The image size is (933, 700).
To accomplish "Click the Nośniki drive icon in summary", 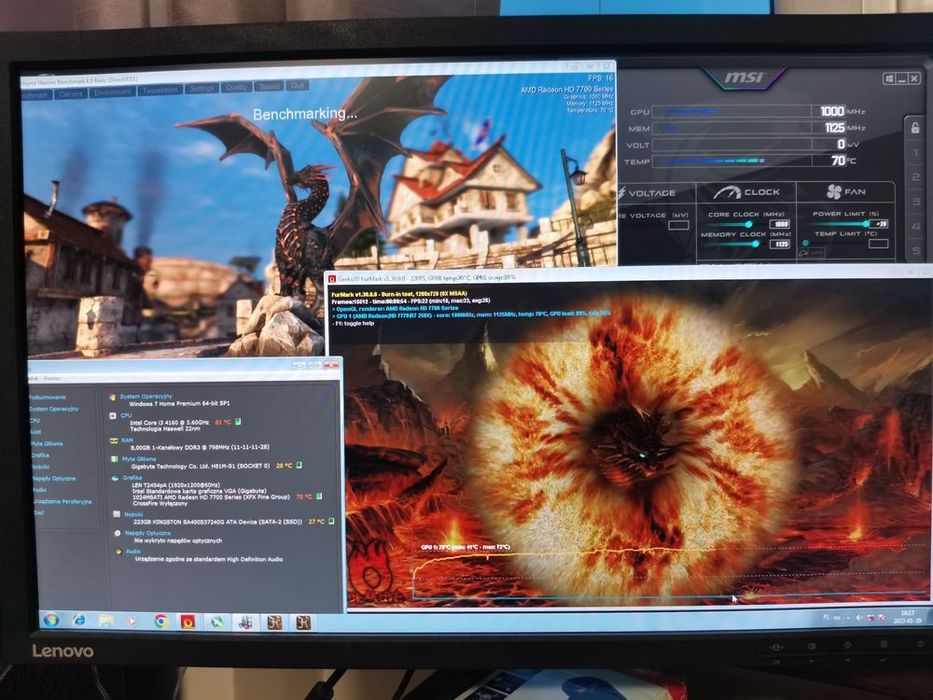I will (117, 514).
